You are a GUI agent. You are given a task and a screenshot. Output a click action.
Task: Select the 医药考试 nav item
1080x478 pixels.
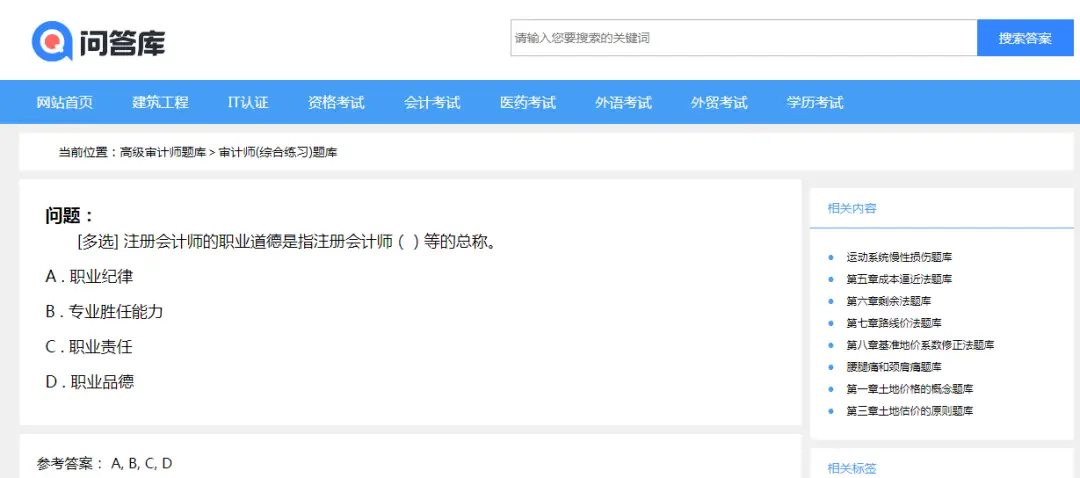528,103
